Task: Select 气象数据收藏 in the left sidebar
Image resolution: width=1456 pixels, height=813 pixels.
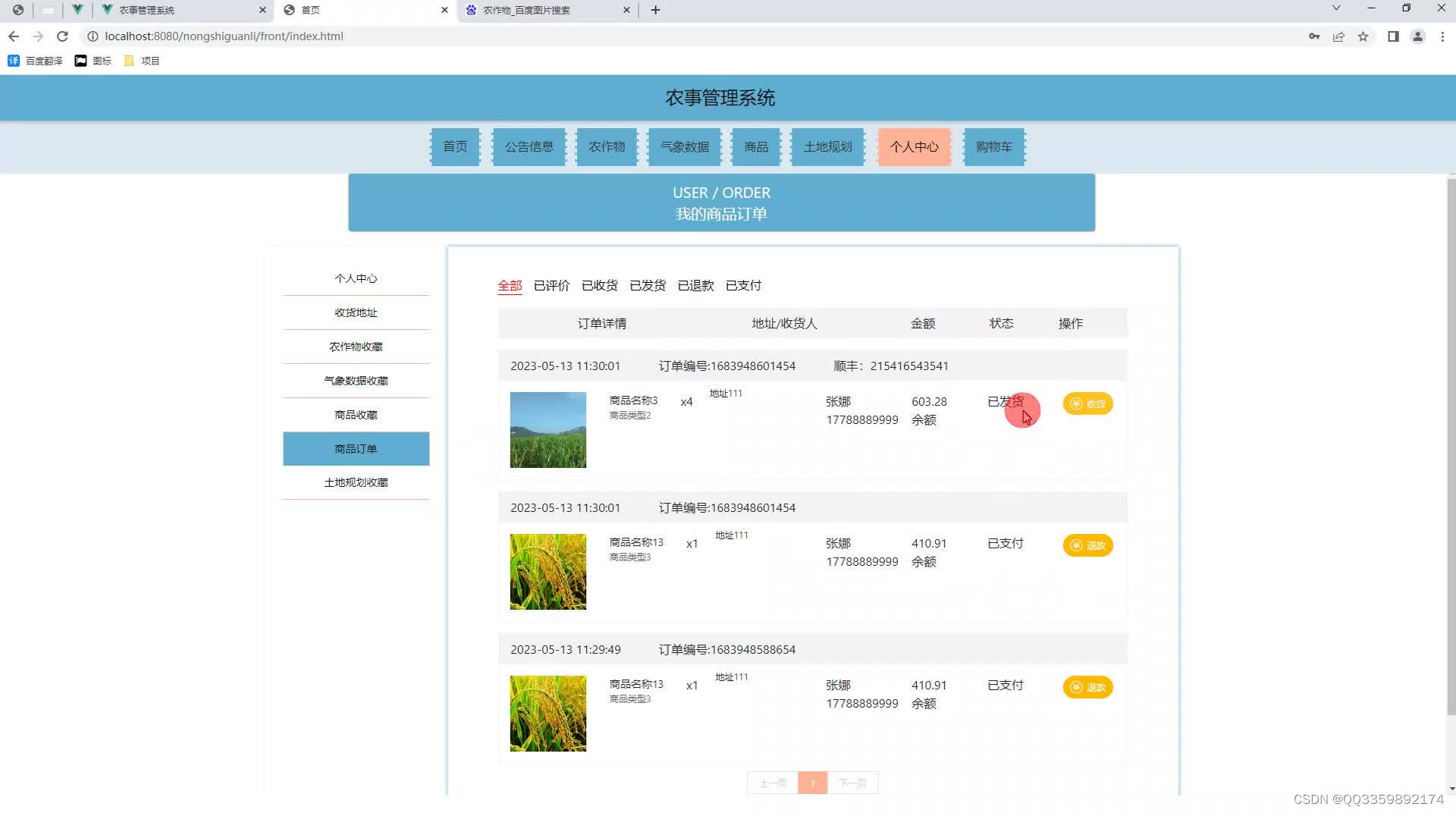Action: [356, 381]
